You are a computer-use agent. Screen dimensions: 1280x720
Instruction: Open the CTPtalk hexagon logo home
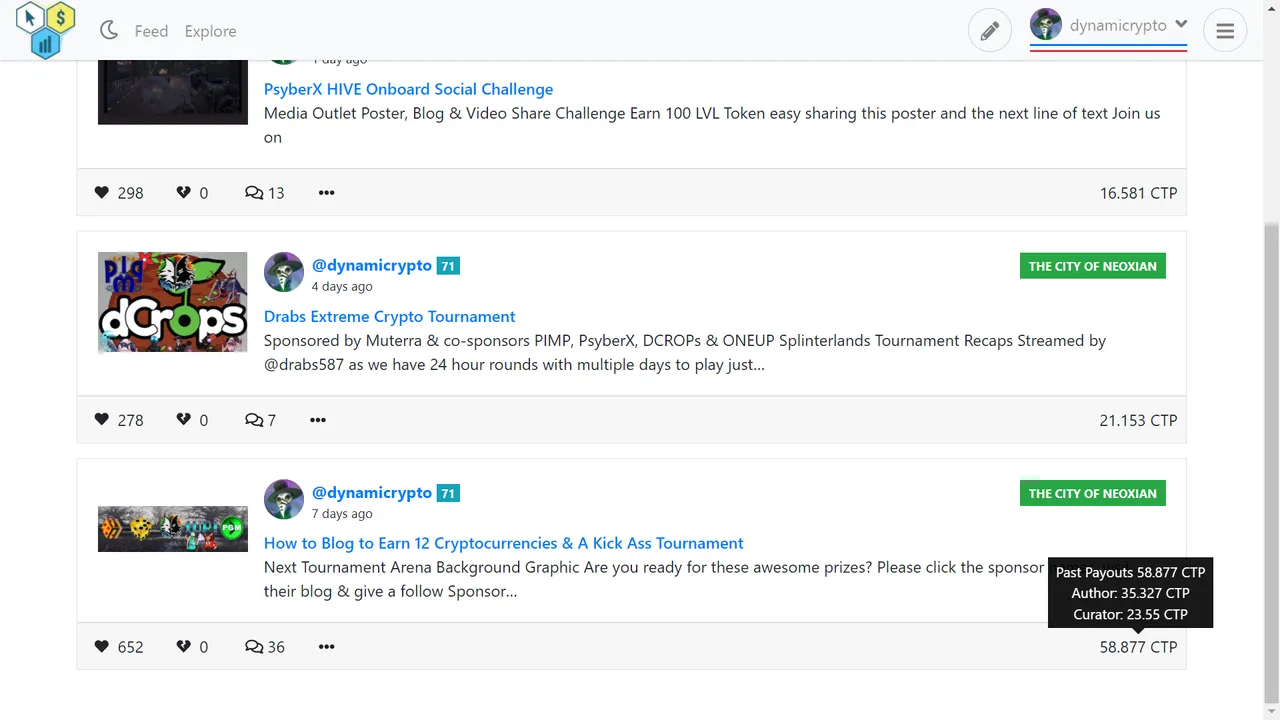[46, 30]
